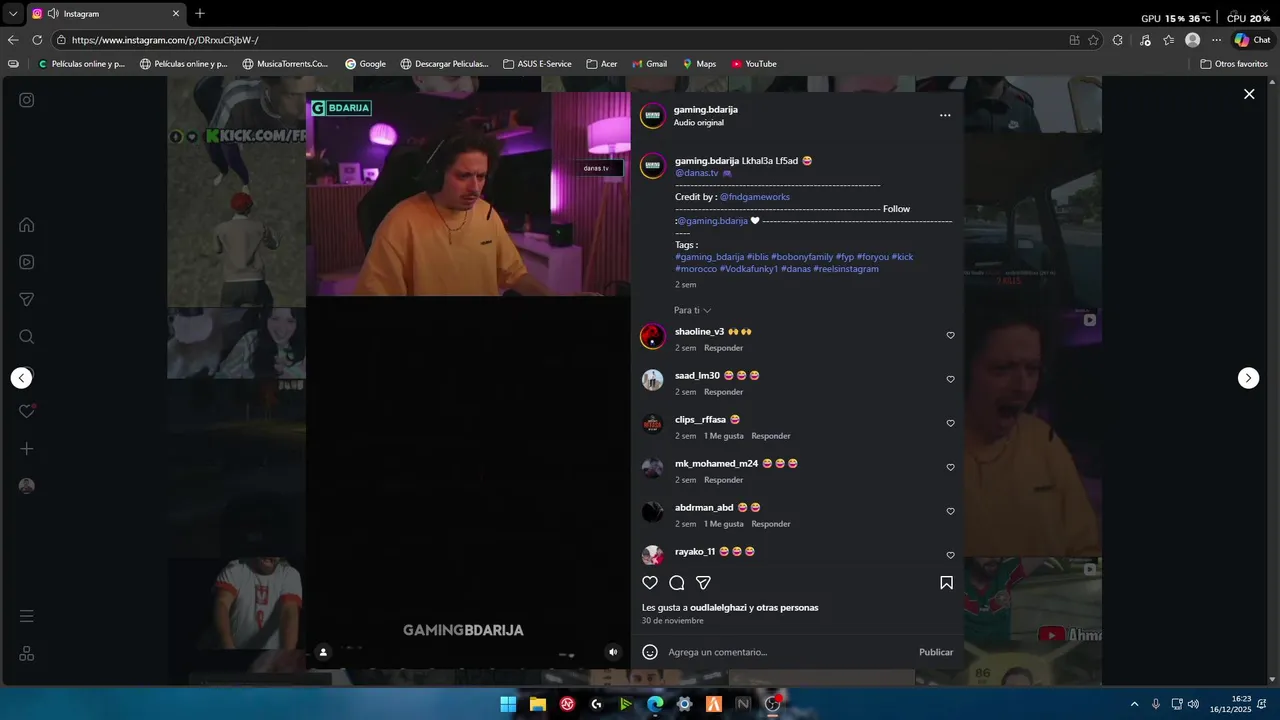Like mk_mohamed_m24's comment
The height and width of the screenshot is (720, 1280).
point(950,468)
